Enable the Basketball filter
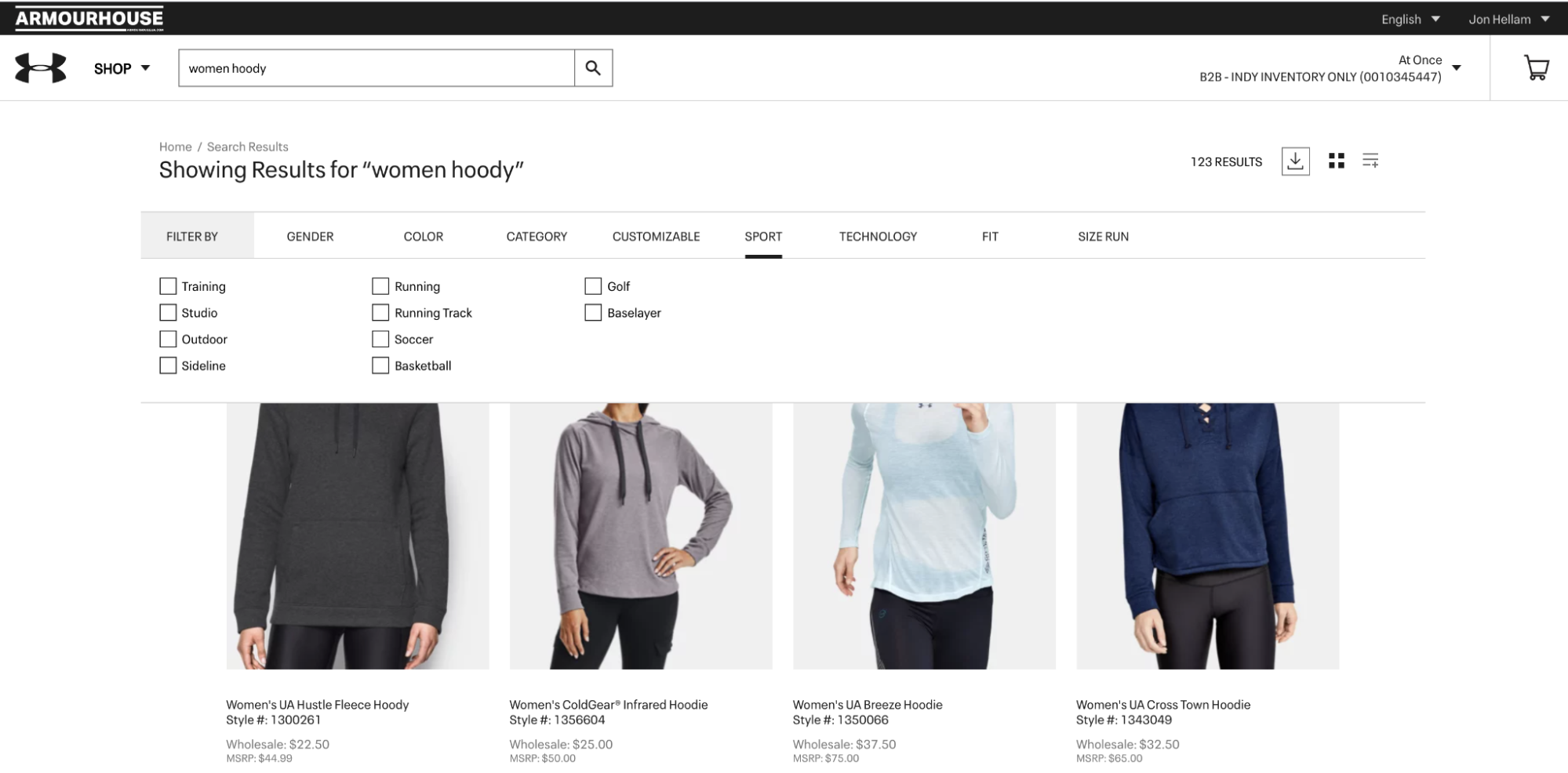Image resolution: width=1568 pixels, height=773 pixels. tap(380, 365)
